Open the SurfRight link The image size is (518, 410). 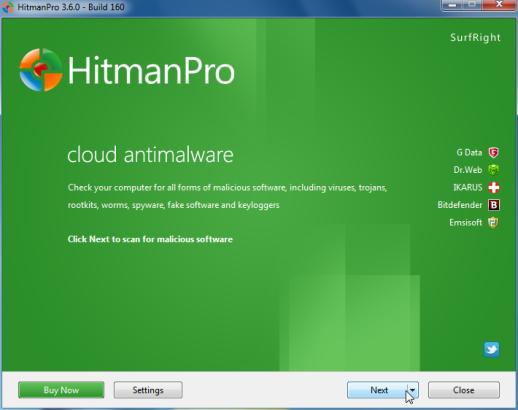475,38
